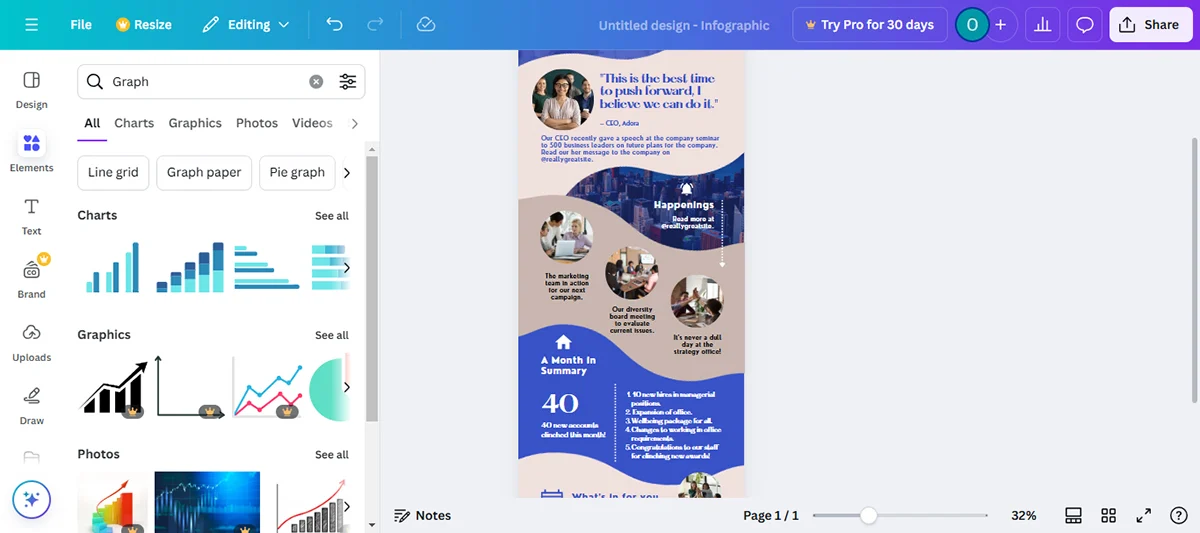This screenshot has width=1200, height=533.
Task: Edit the Untitled design title
Action: (x=684, y=25)
